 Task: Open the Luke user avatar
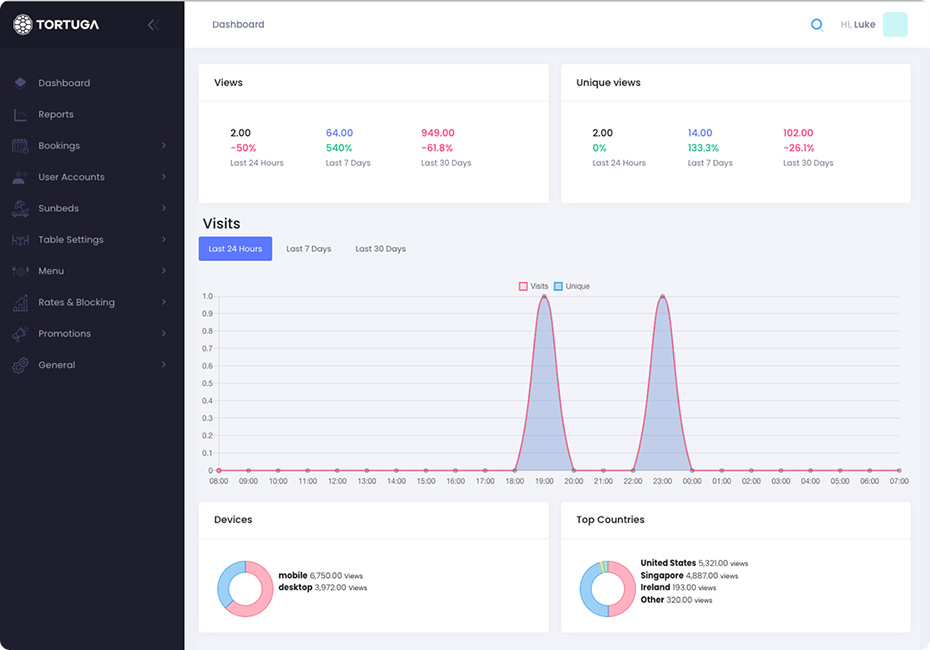pos(895,25)
